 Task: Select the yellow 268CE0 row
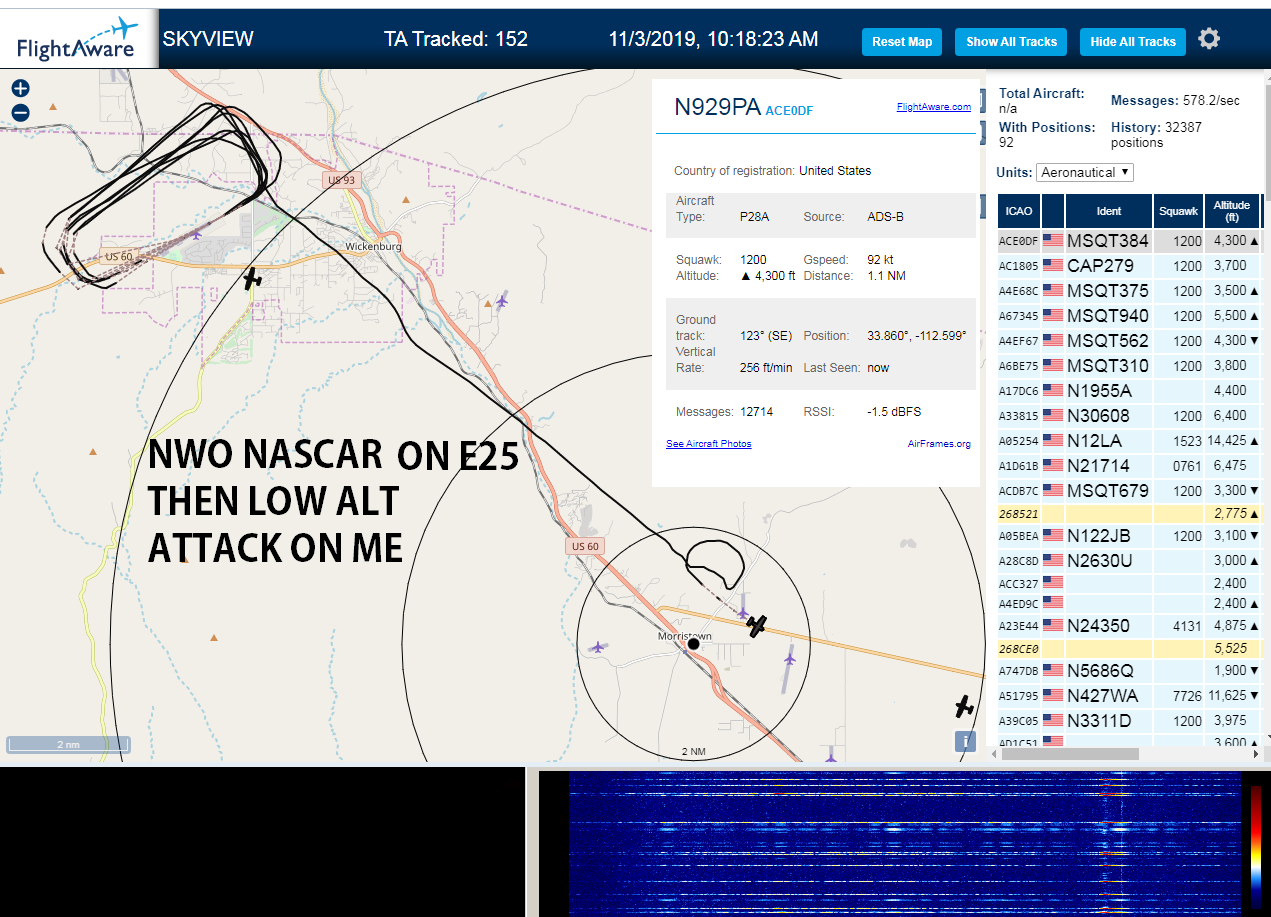(1130, 648)
